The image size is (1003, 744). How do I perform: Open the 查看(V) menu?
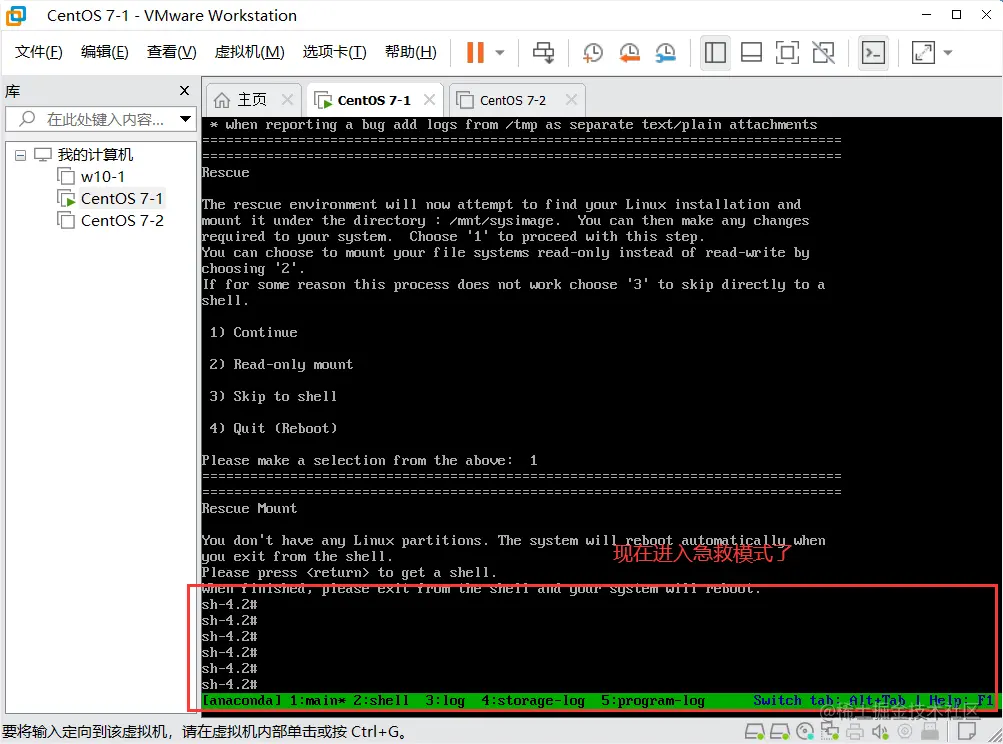[171, 52]
